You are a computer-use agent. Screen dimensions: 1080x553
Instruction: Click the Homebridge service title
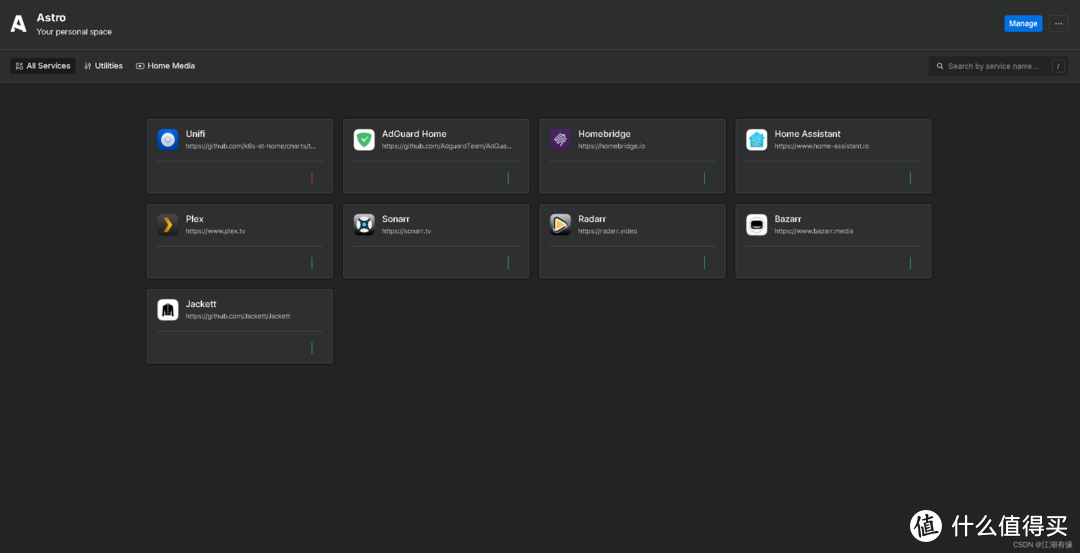click(604, 134)
